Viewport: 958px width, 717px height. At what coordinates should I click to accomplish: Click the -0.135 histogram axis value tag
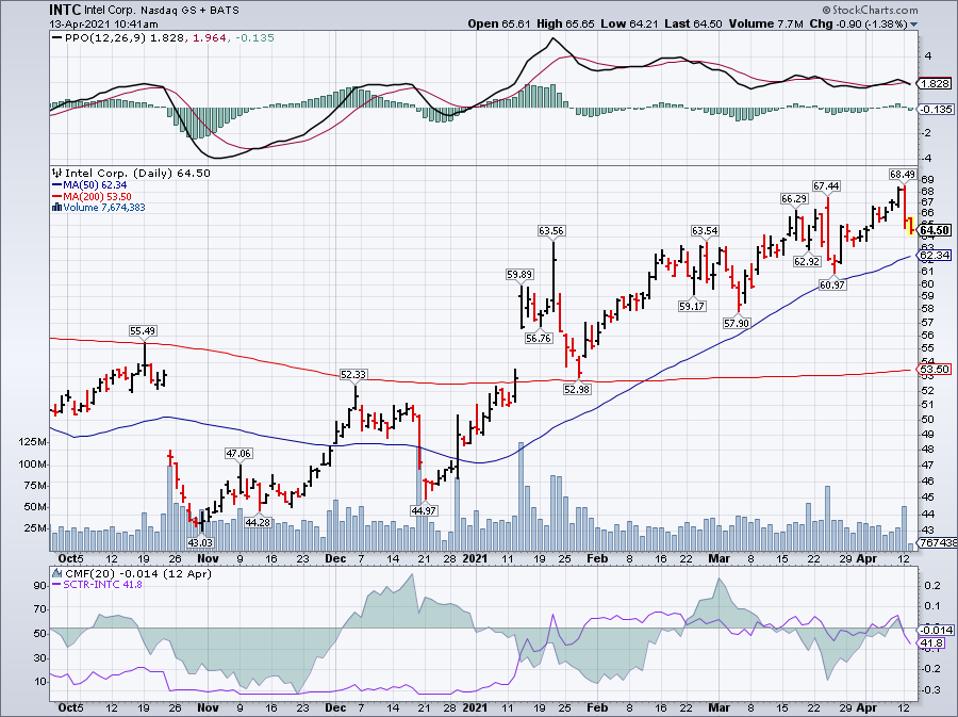tap(937, 109)
